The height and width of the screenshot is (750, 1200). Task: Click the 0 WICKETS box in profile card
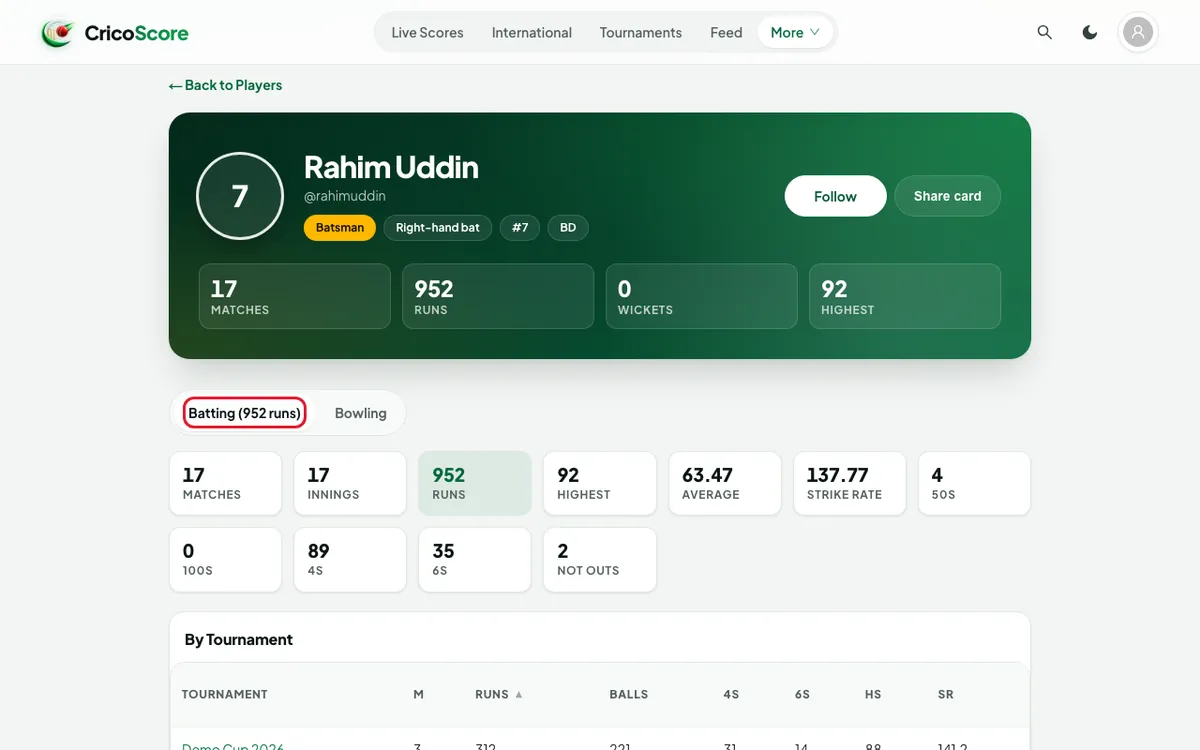[x=701, y=296]
